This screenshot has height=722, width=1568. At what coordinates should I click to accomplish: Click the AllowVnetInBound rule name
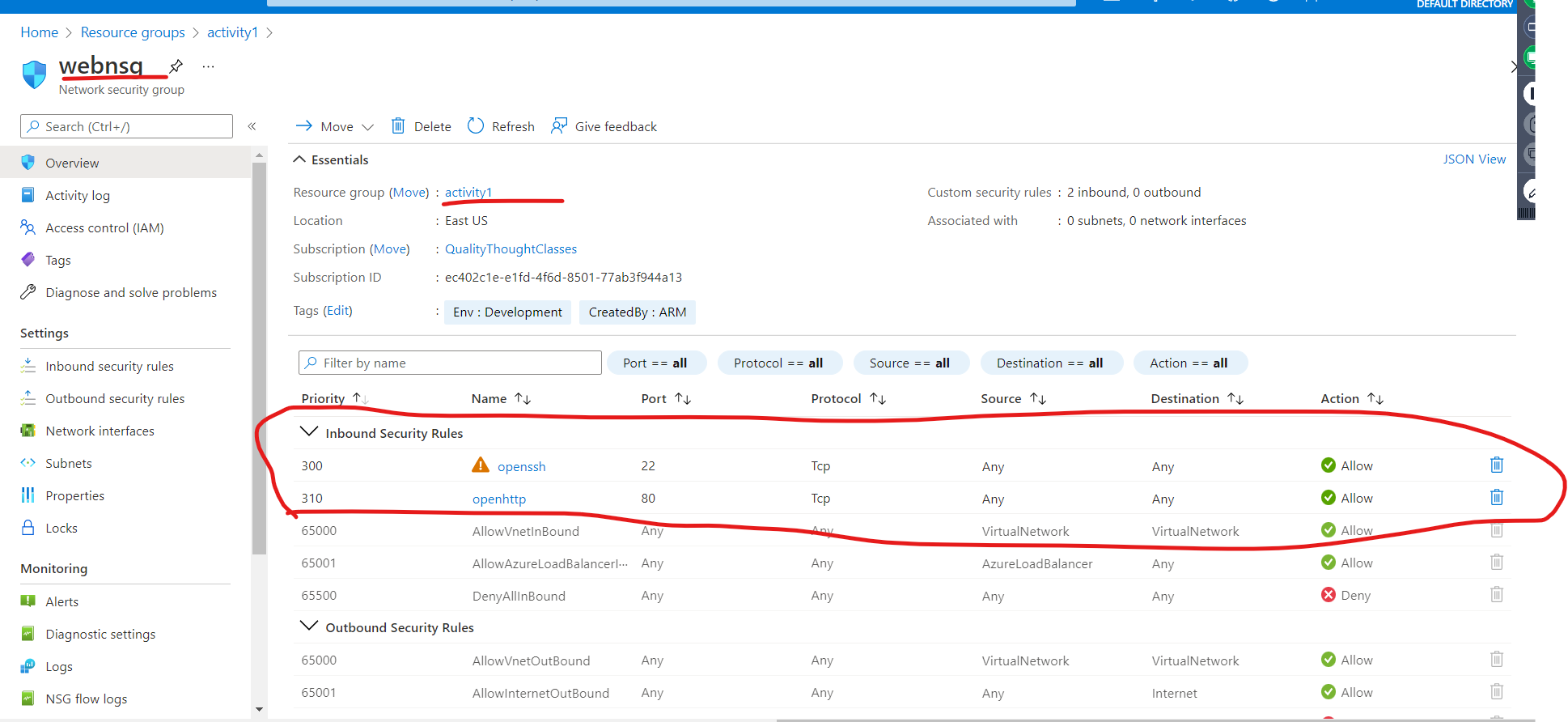click(x=526, y=531)
